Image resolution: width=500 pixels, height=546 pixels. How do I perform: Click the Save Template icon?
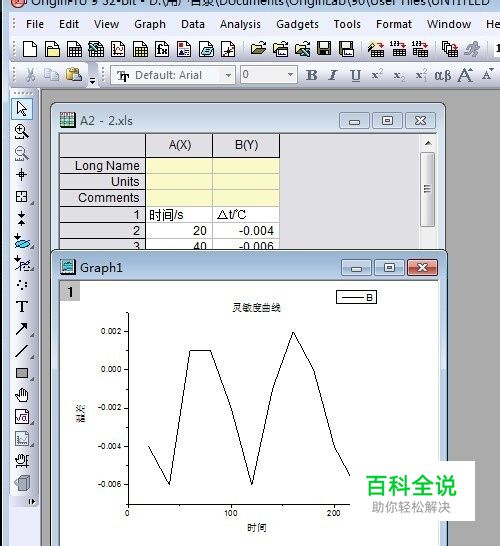pos(346,49)
